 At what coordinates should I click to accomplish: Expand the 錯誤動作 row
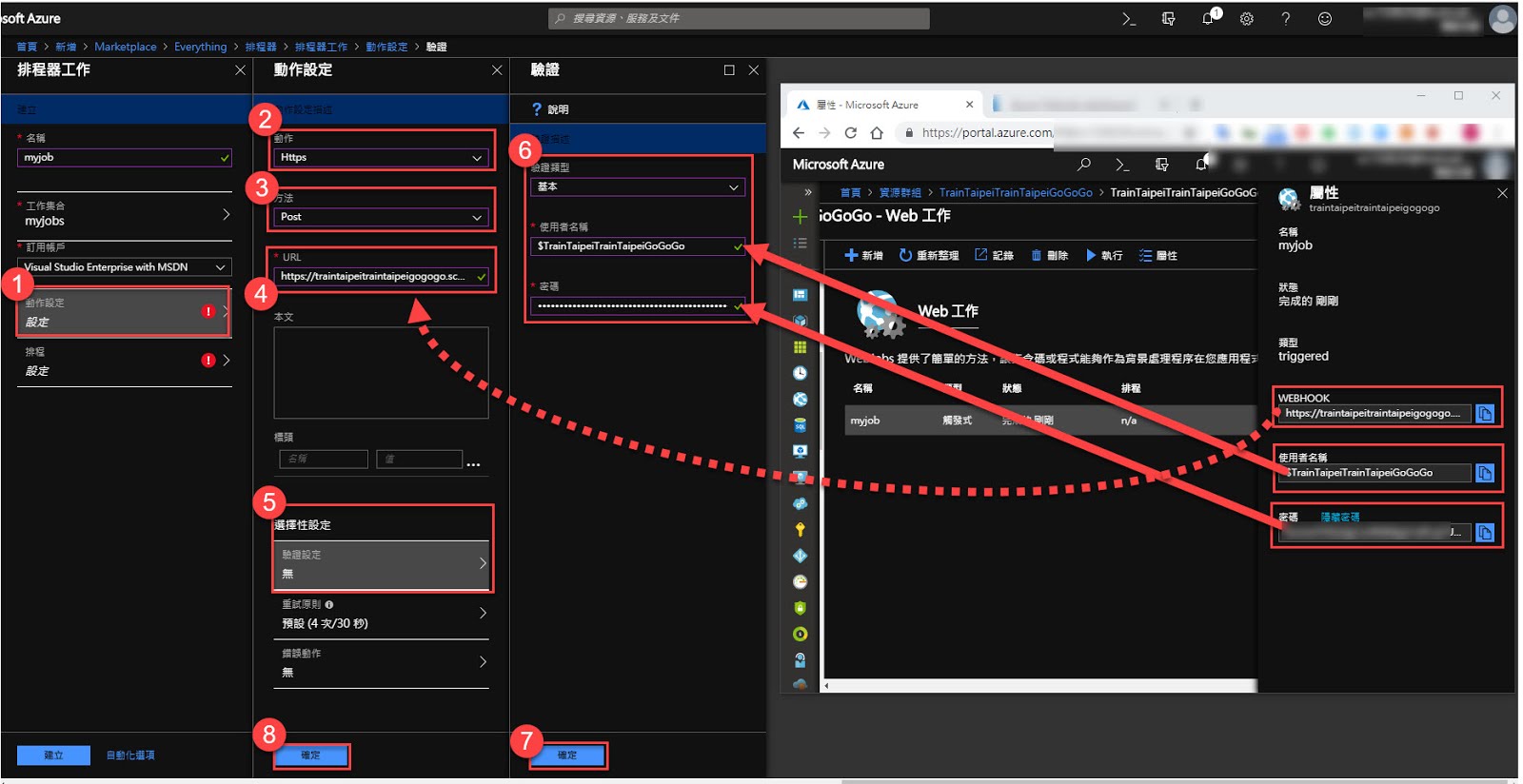(x=382, y=662)
